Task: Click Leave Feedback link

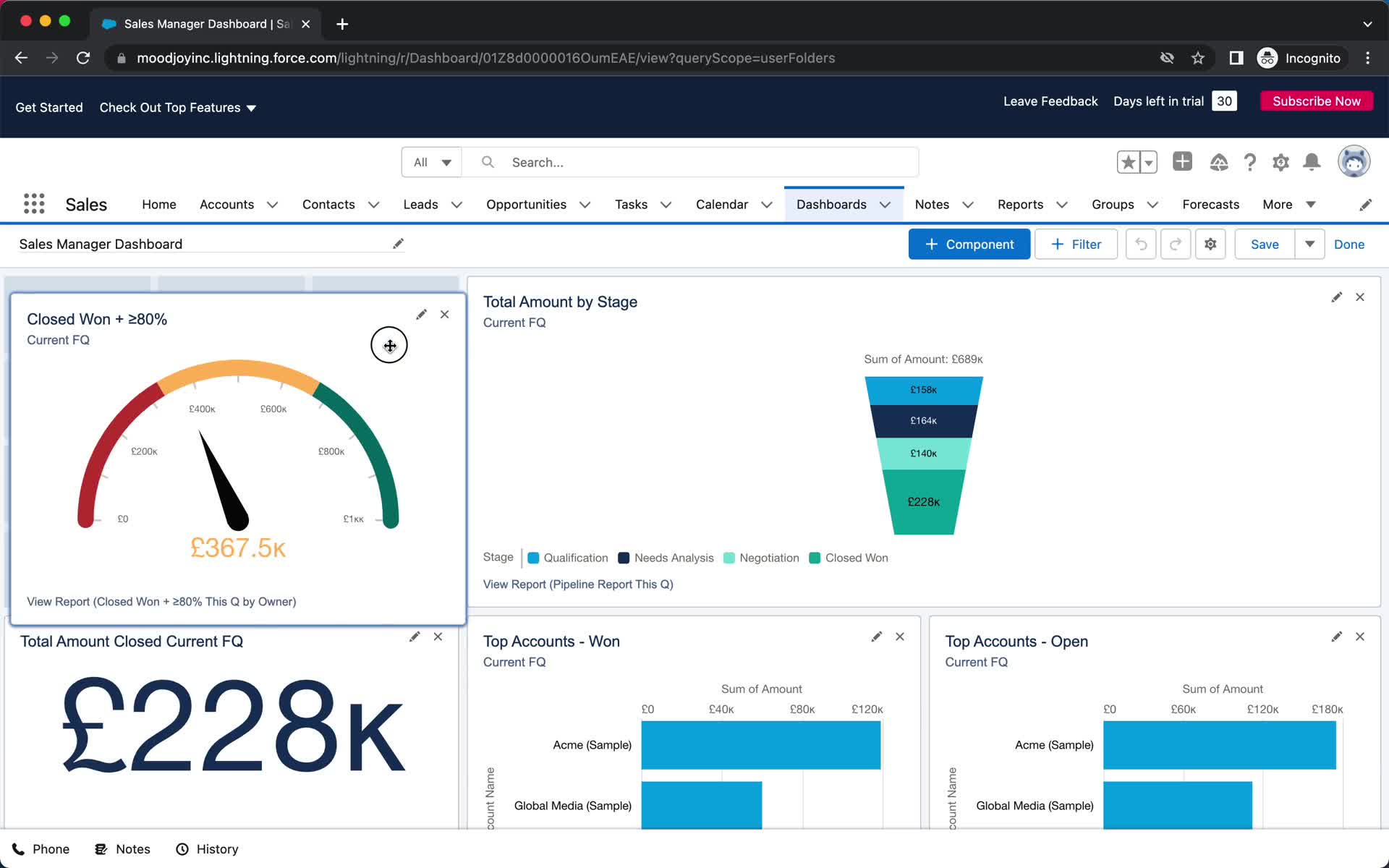Action: [x=1050, y=101]
